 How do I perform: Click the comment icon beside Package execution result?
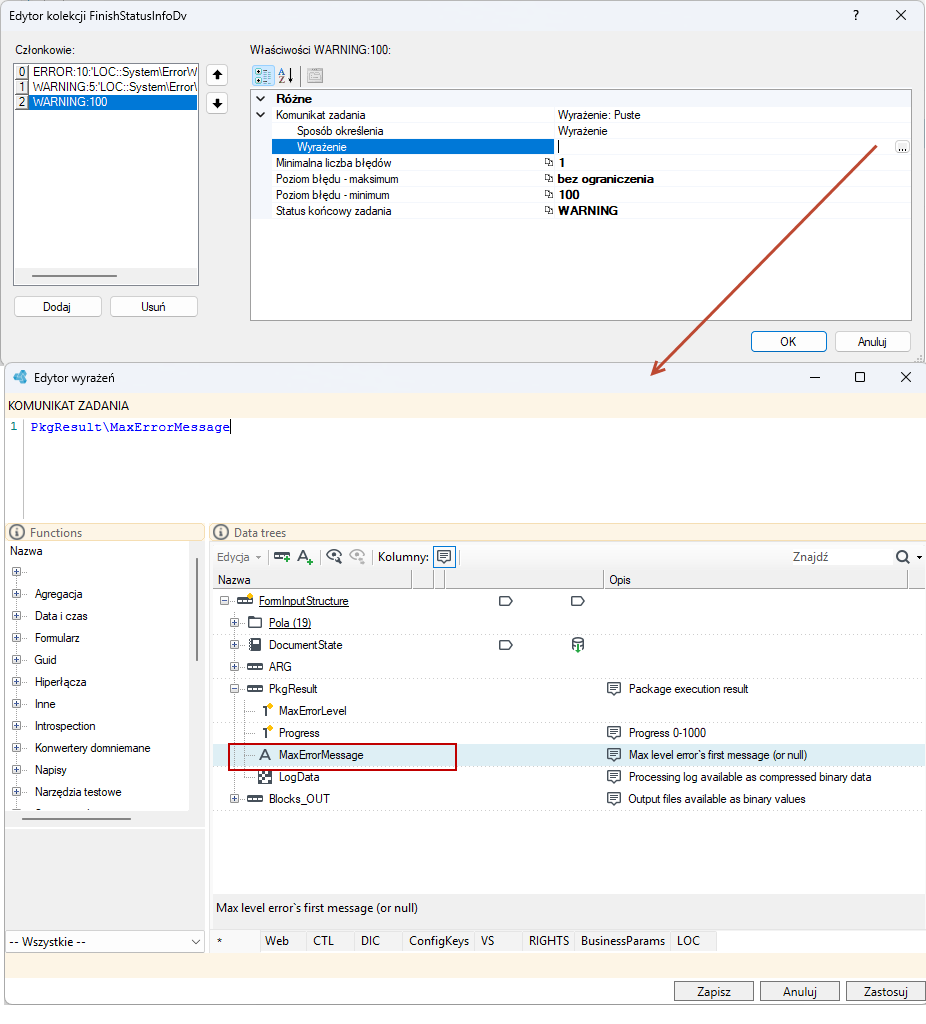coord(614,689)
